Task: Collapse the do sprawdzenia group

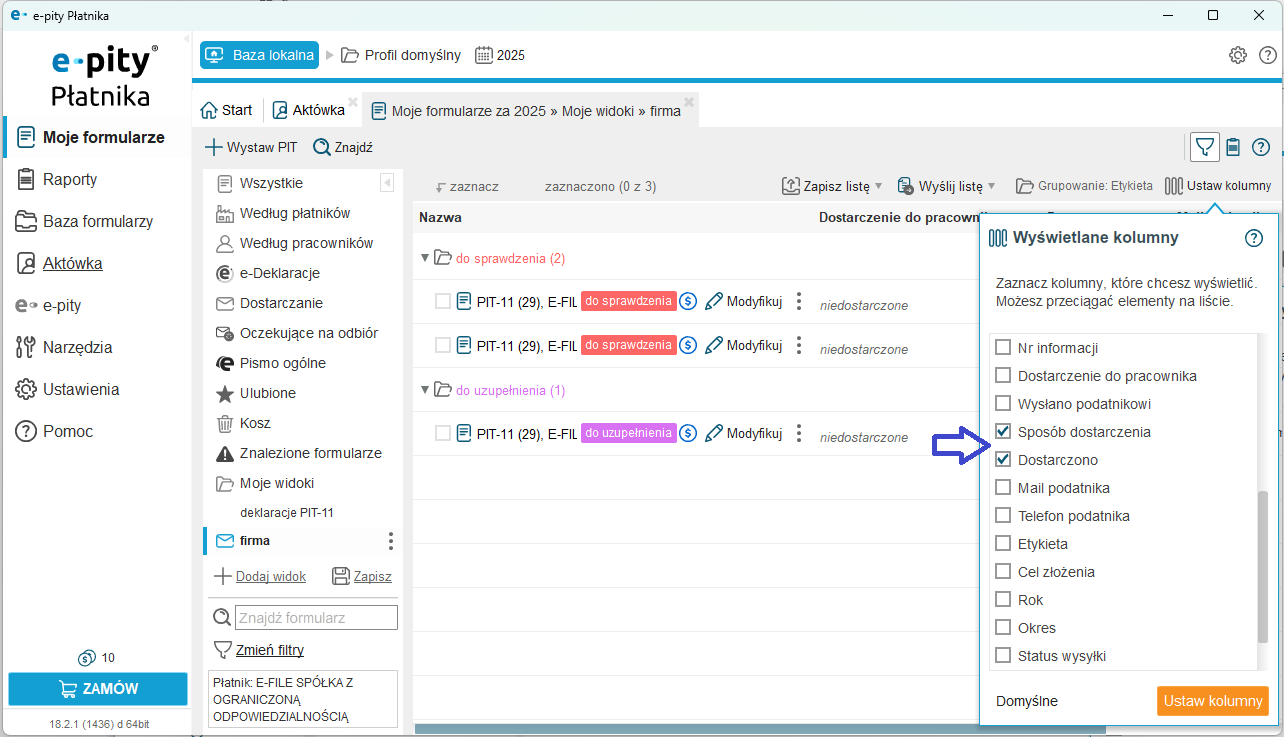Action: [424, 258]
